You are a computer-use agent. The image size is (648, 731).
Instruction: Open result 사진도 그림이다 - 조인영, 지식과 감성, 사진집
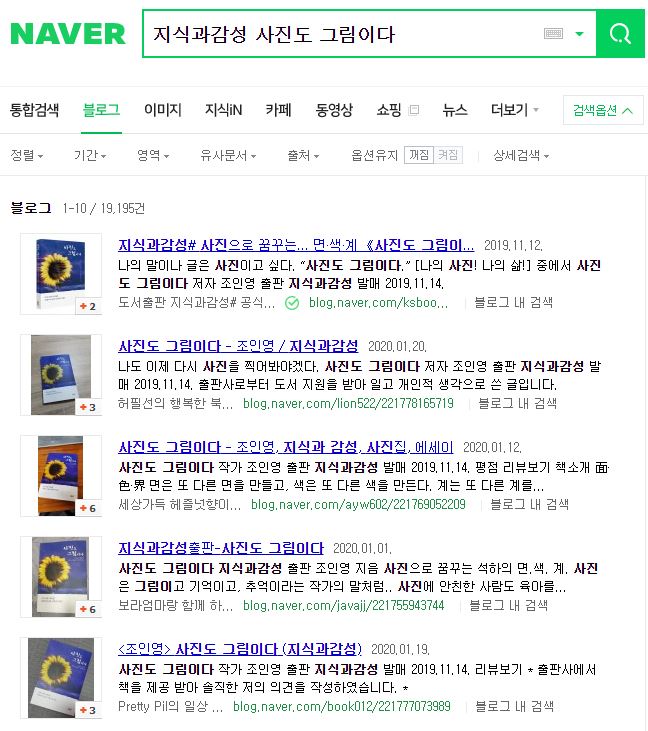[286, 448]
